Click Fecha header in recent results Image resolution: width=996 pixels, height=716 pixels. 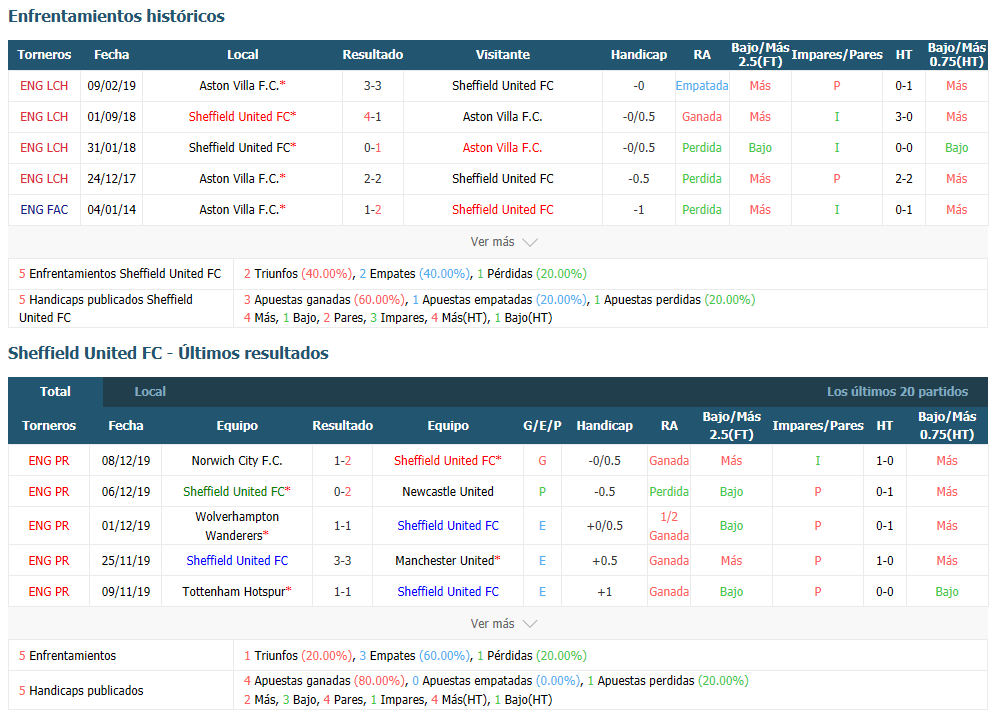coord(126,426)
